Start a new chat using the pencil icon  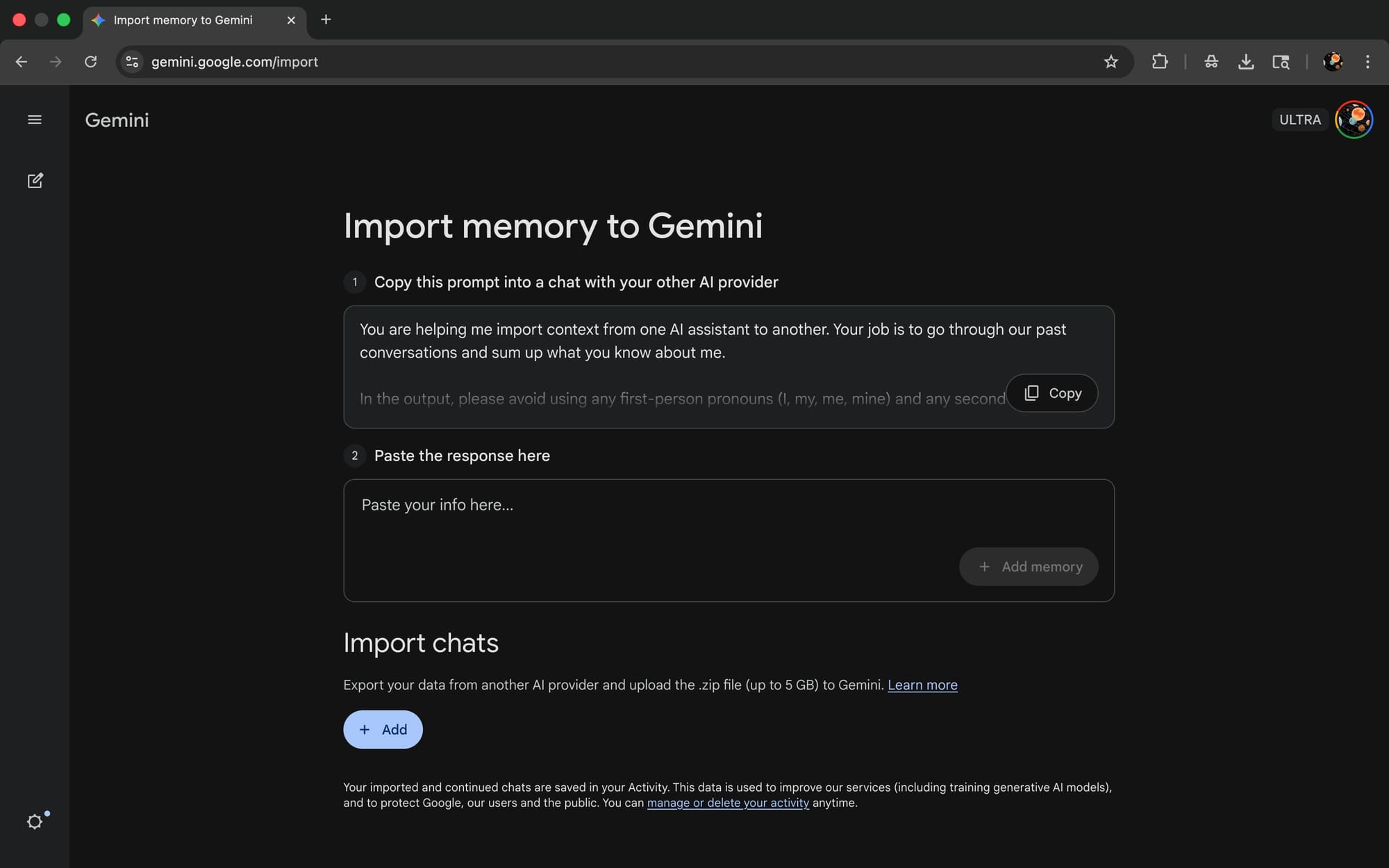[33, 181]
